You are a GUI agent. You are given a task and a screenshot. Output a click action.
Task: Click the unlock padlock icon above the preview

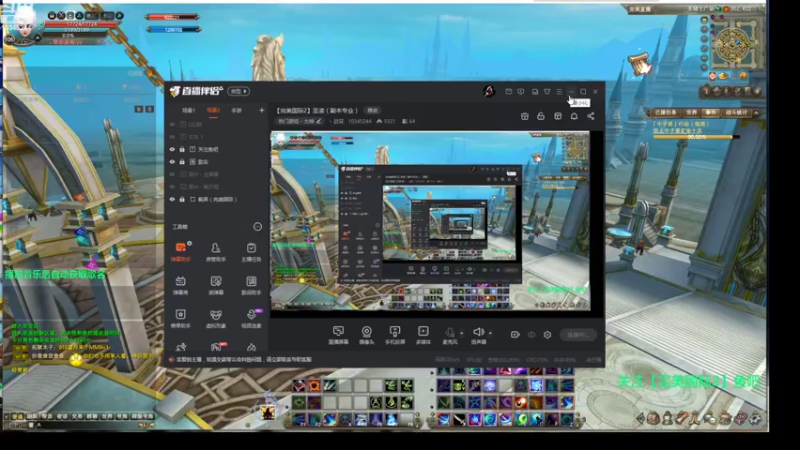[x=541, y=116]
